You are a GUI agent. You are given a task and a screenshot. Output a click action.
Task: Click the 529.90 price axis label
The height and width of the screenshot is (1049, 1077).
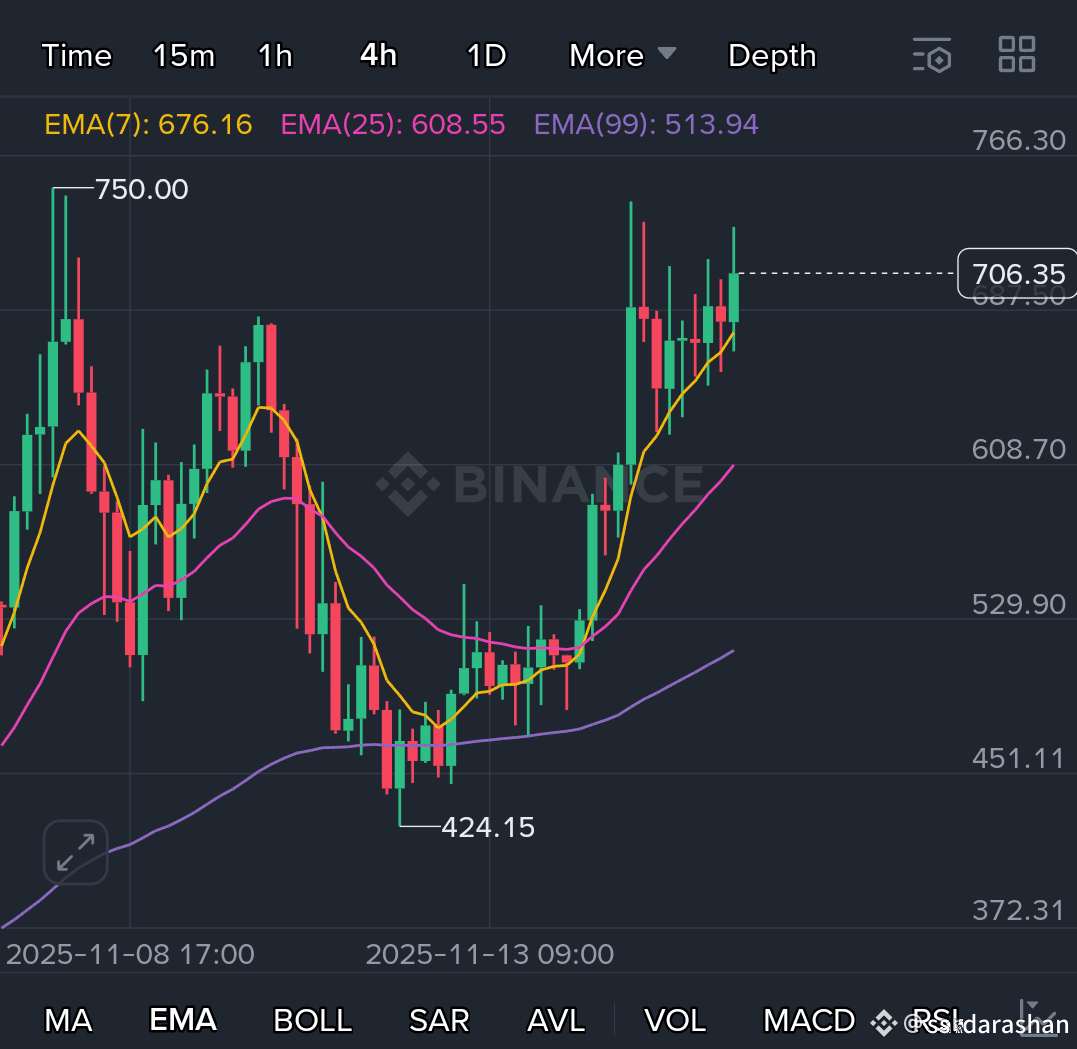[x=1019, y=605]
